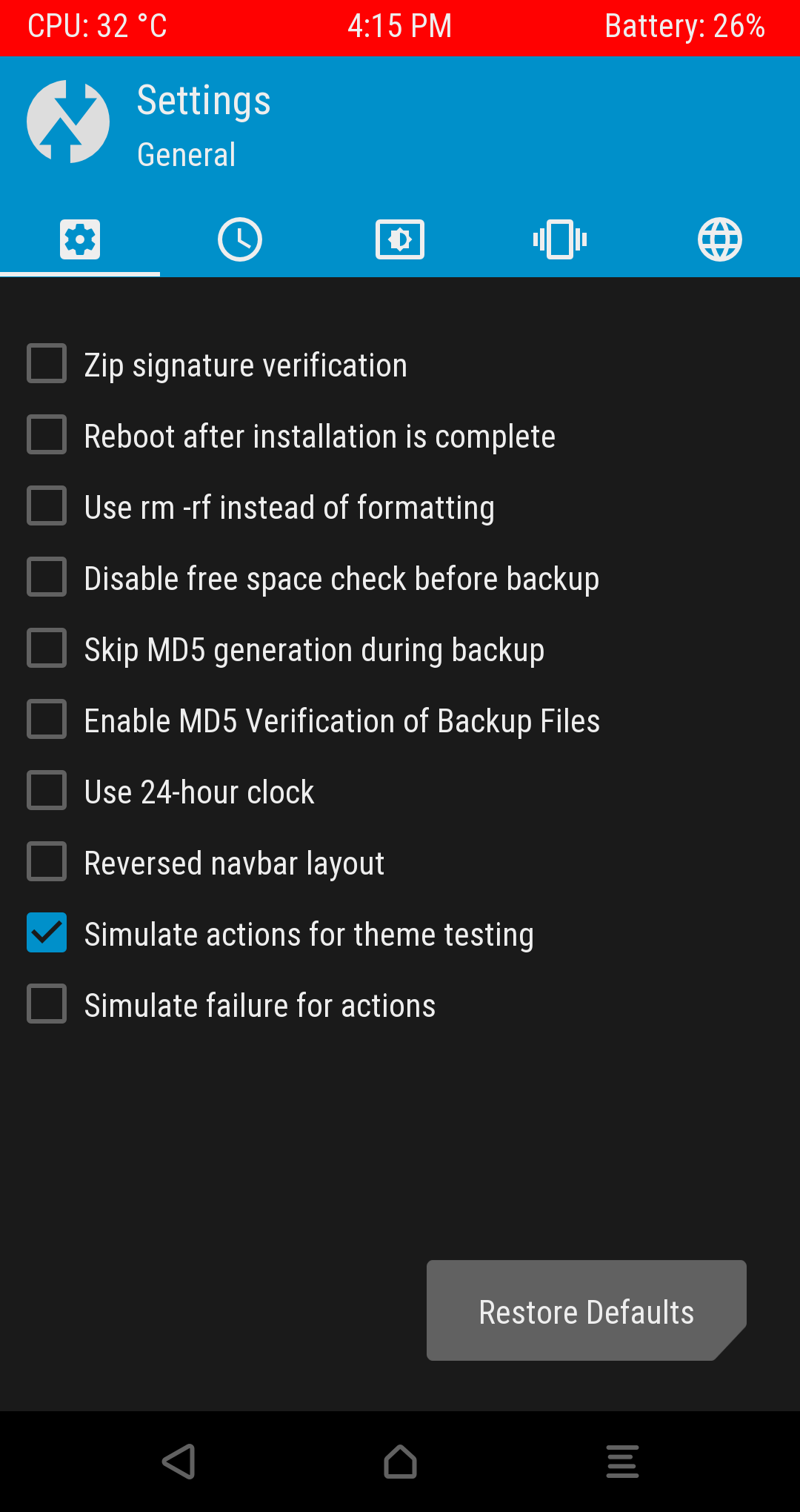Switch to the Time Zone clock tab
Viewport: 800px width, 1512px height.
pyautogui.click(x=240, y=239)
